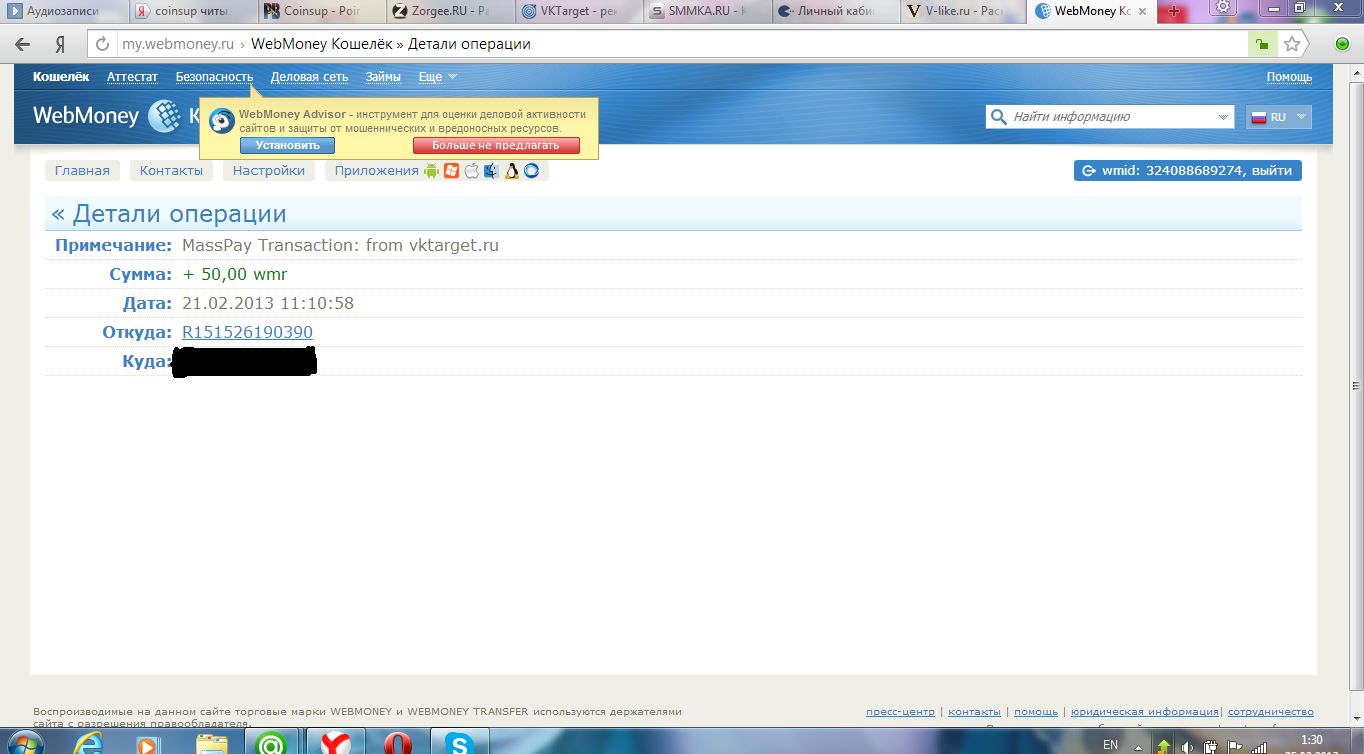Click the green lock security icon in address bar

1263,44
